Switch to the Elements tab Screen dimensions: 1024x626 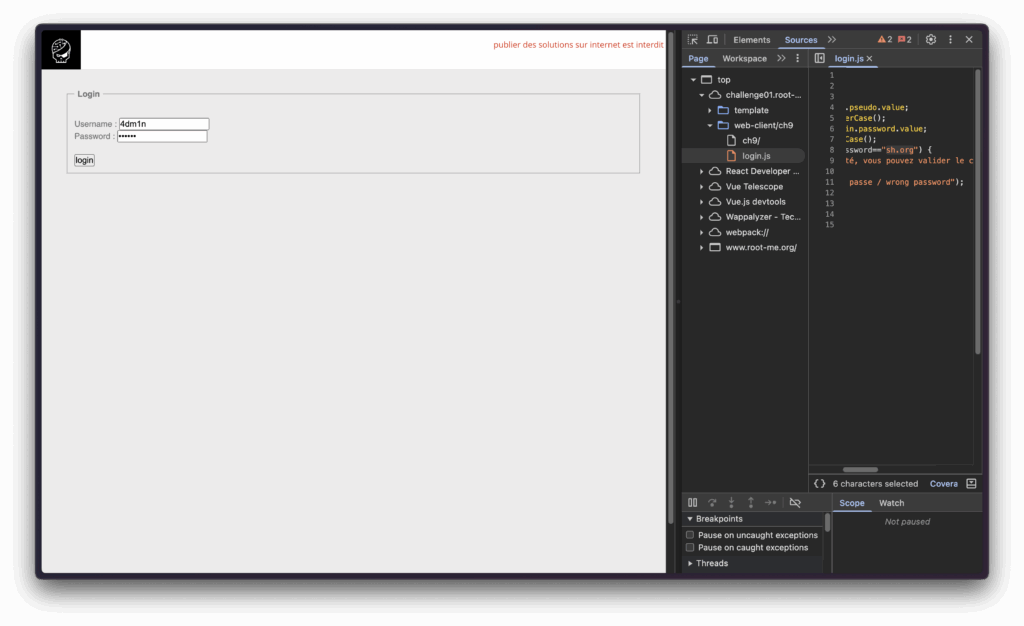(x=751, y=40)
